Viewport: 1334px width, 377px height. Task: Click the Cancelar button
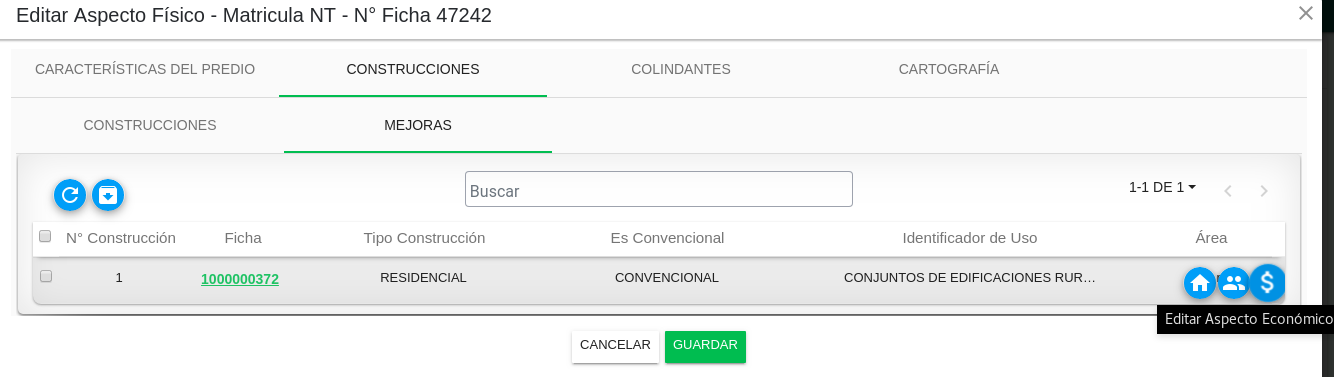click(x=615, y=345)
